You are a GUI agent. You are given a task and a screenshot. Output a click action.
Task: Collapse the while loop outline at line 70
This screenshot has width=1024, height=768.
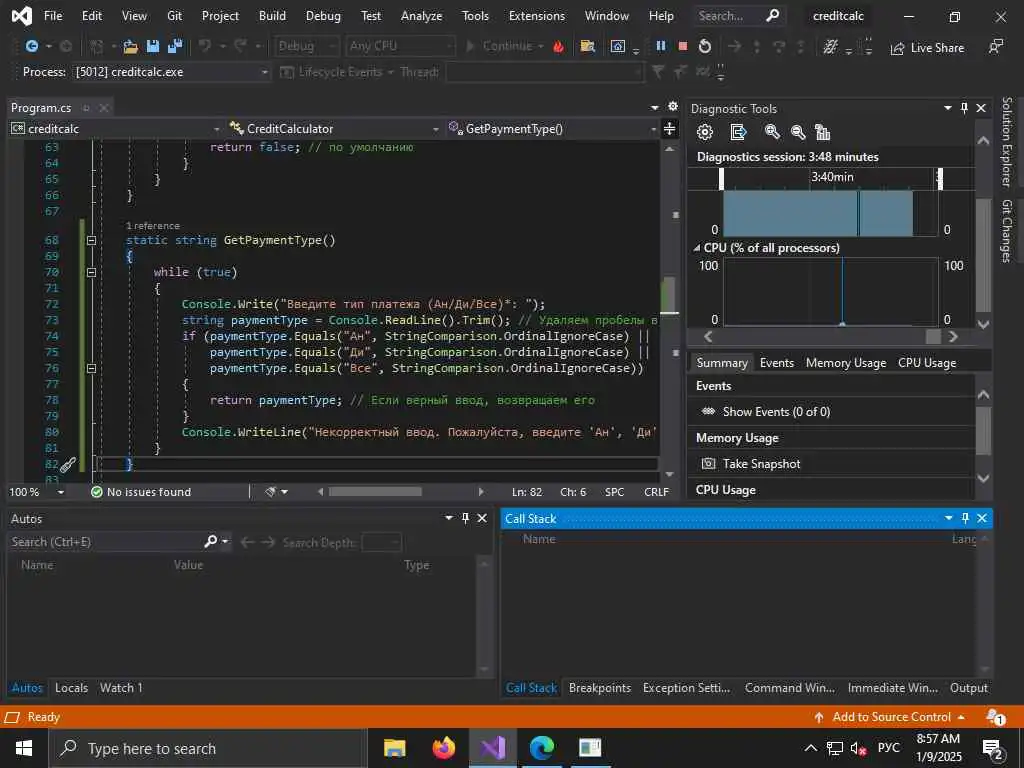pos(91,272)
